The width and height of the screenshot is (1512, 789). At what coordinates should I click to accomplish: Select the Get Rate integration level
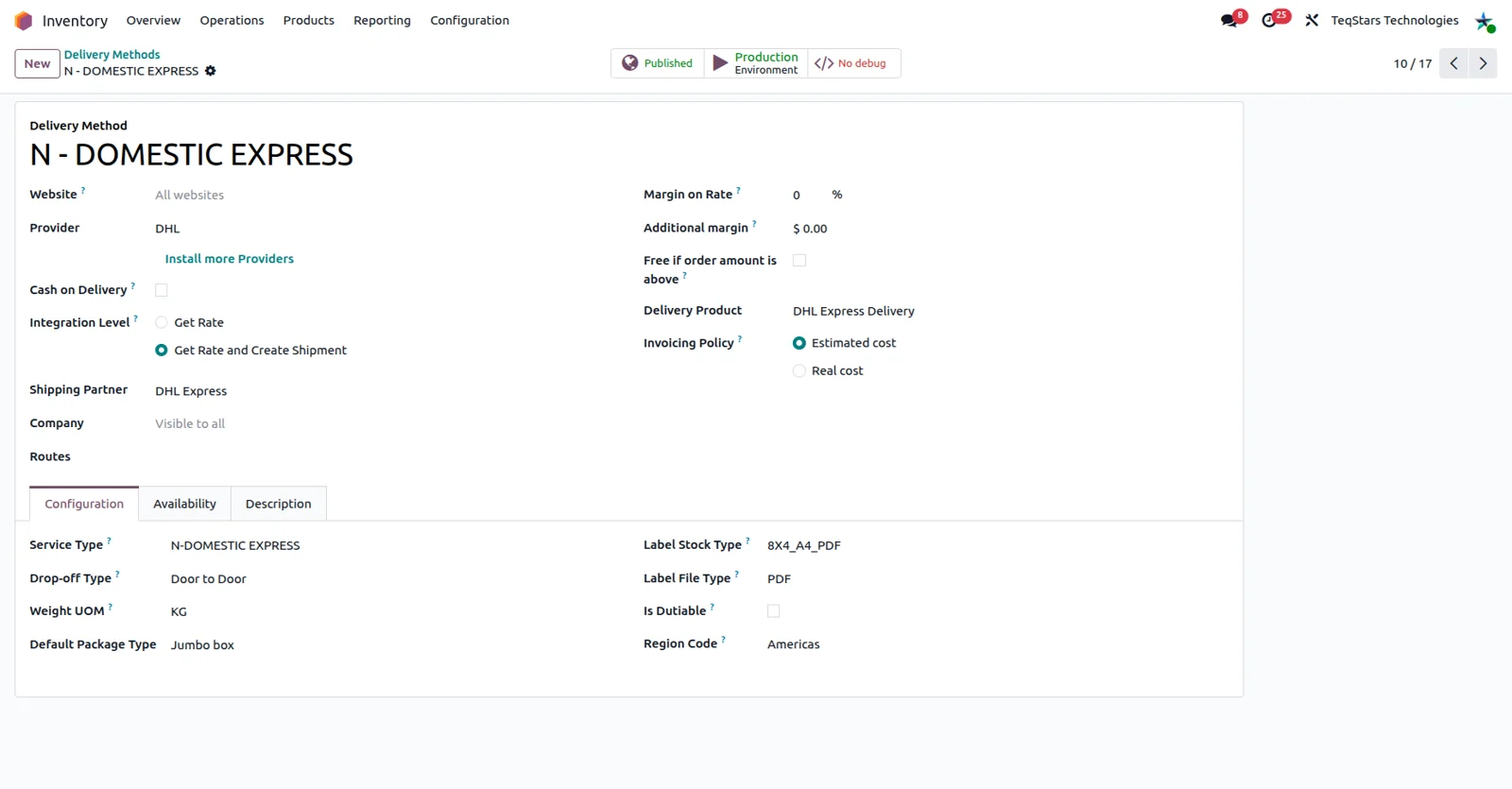[162, 322]
